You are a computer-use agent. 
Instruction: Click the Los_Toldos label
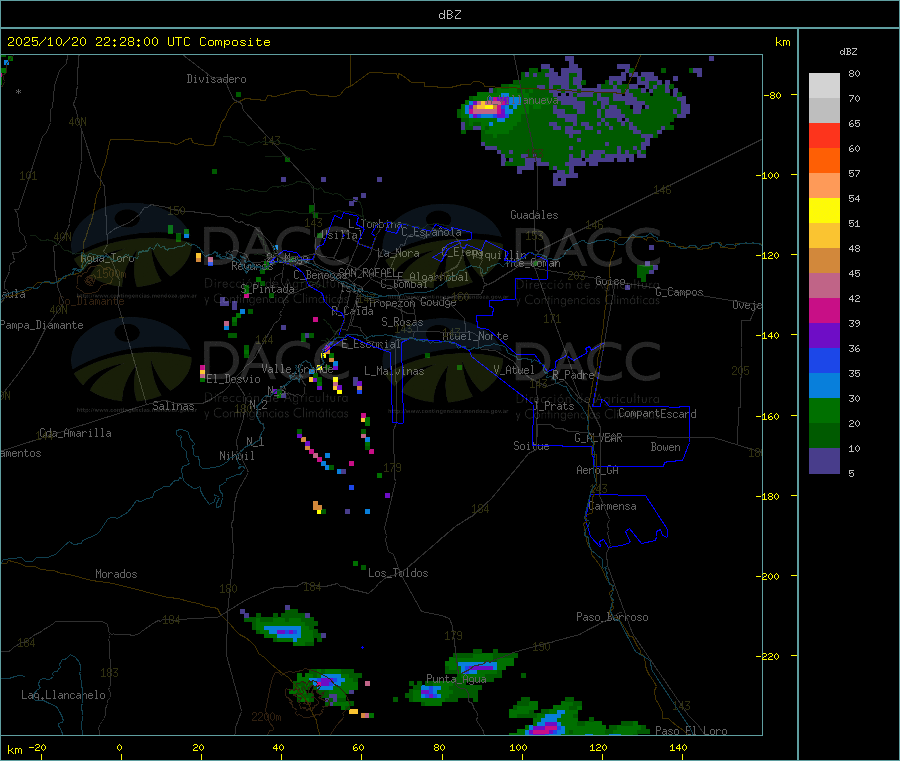398,573
